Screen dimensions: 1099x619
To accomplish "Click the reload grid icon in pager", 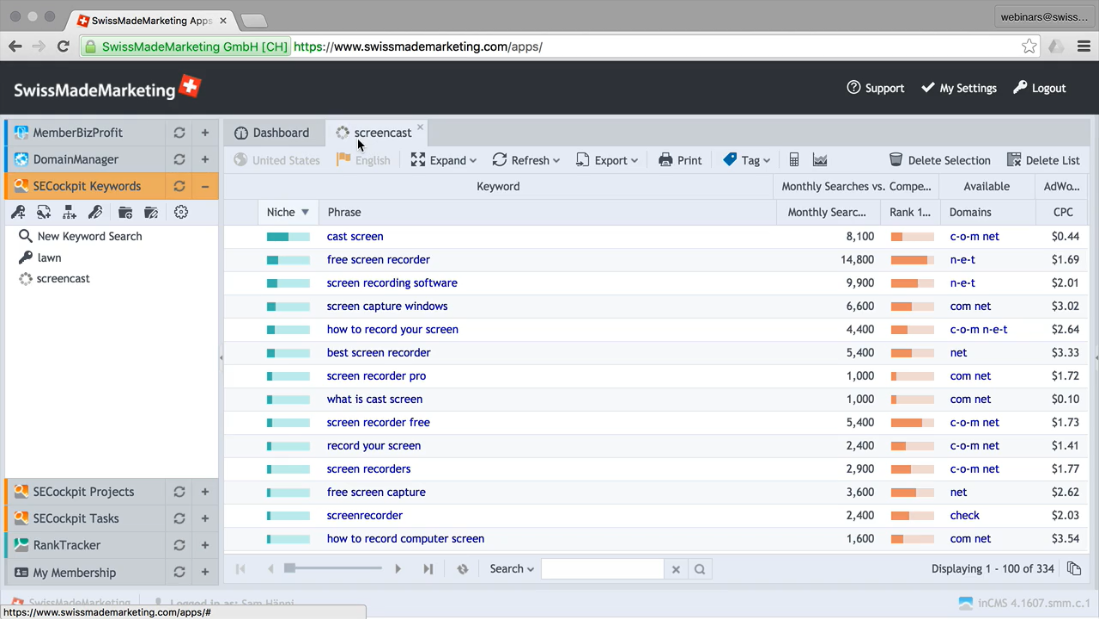I will [463, 569].
